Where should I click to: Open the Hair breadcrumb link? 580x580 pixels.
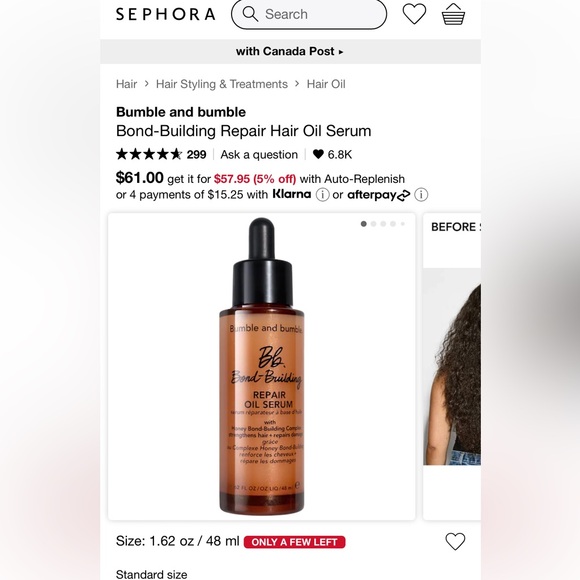pyautogui.click(x=127, y=84)
